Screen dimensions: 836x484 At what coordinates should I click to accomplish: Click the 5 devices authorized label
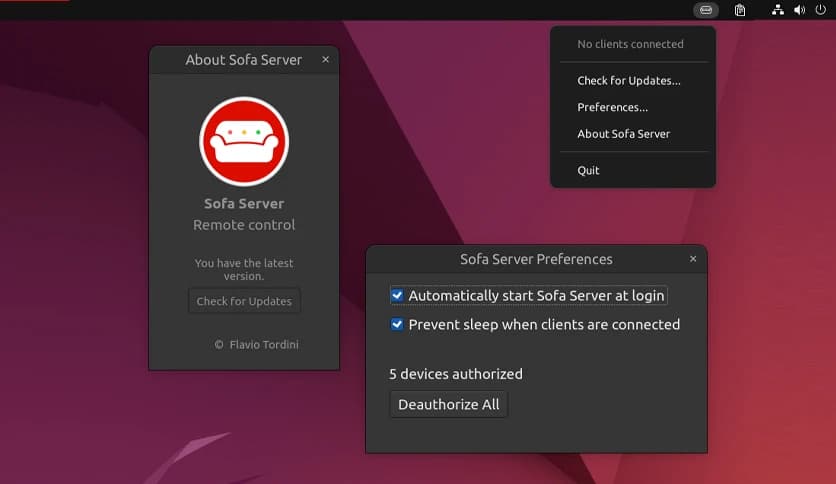pos(456,374)
